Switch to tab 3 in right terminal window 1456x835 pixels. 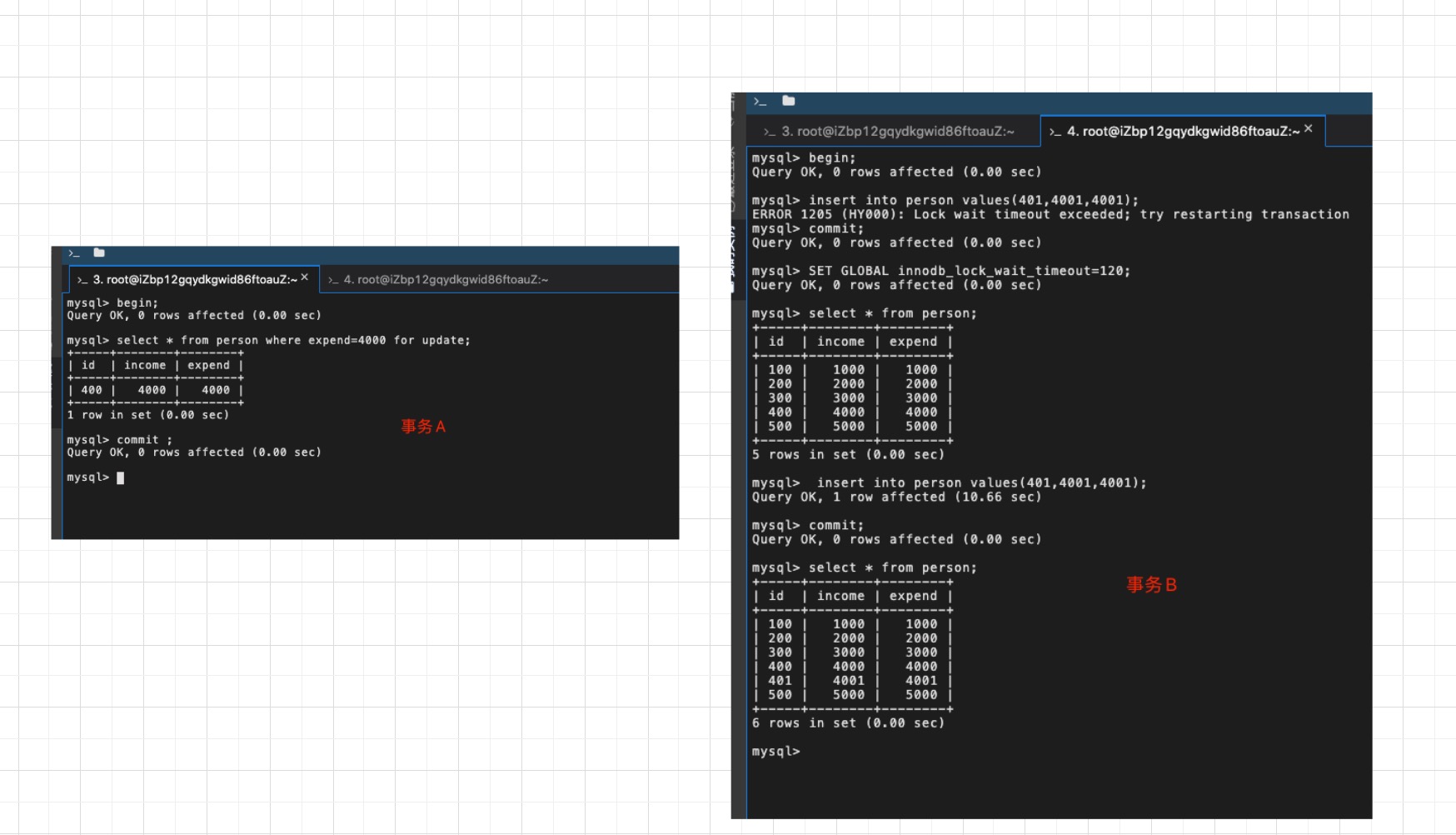click(x=890, y=132)
